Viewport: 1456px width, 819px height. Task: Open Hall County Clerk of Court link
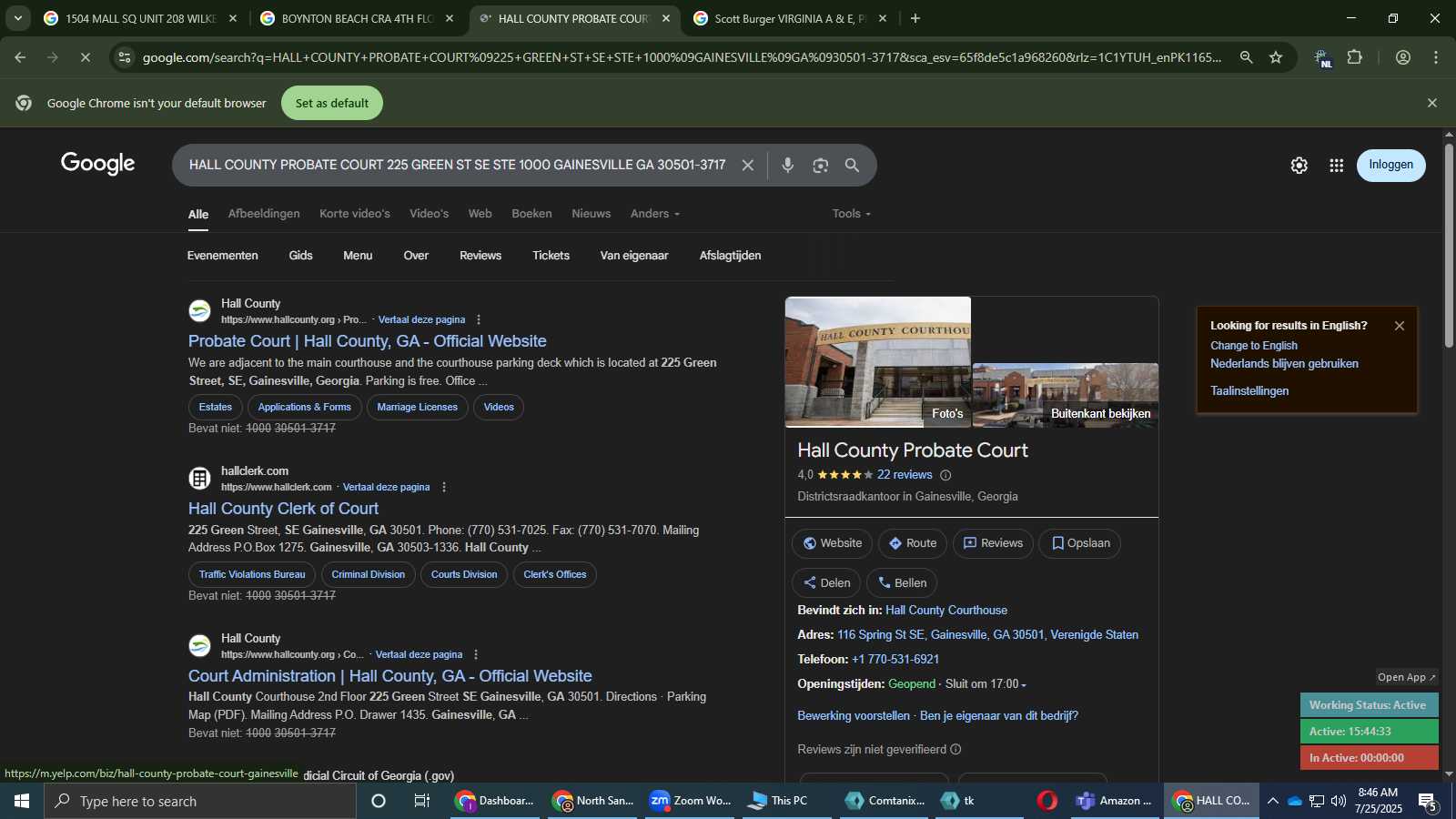pyautogui.click(x=283, y=509)
